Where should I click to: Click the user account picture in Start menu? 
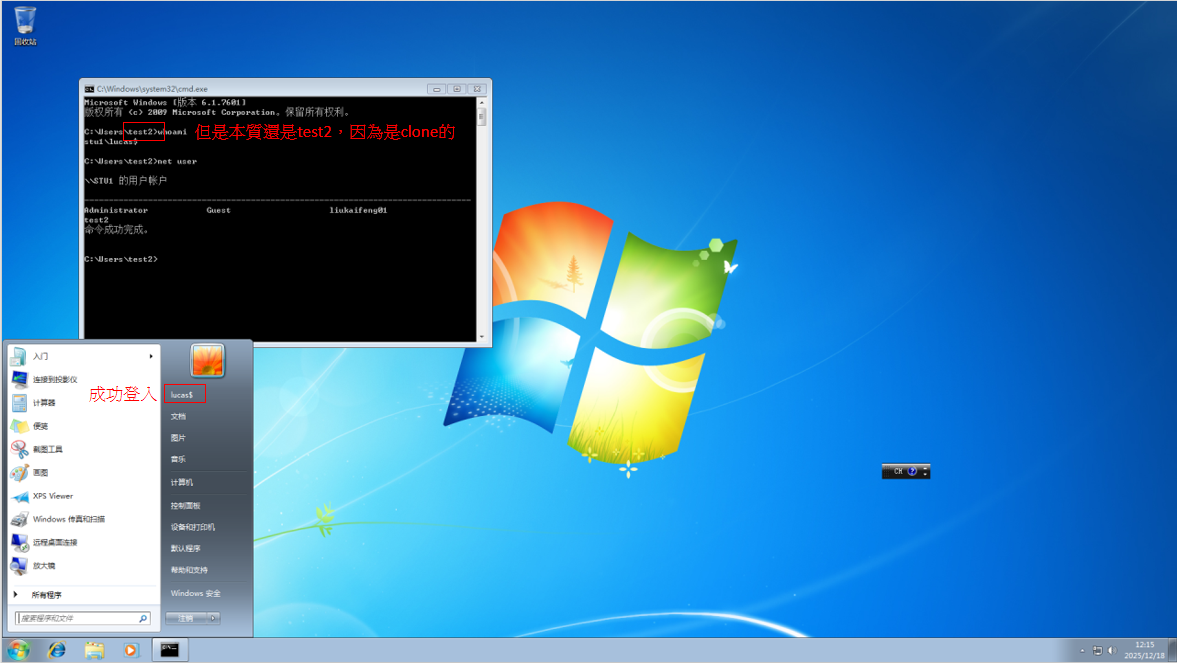coord(207,360)
